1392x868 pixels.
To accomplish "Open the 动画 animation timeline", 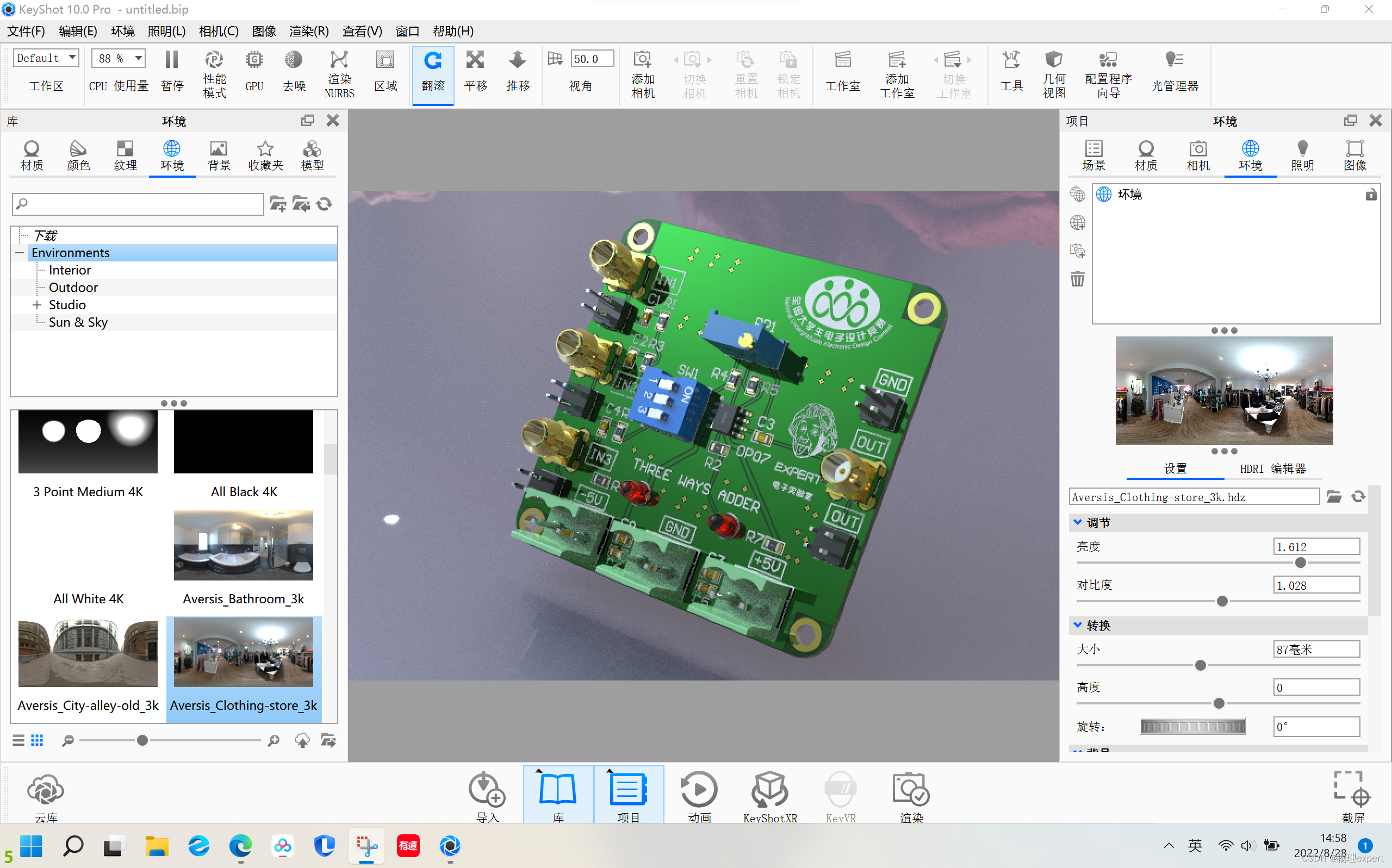I will click(x=699, y=797).
